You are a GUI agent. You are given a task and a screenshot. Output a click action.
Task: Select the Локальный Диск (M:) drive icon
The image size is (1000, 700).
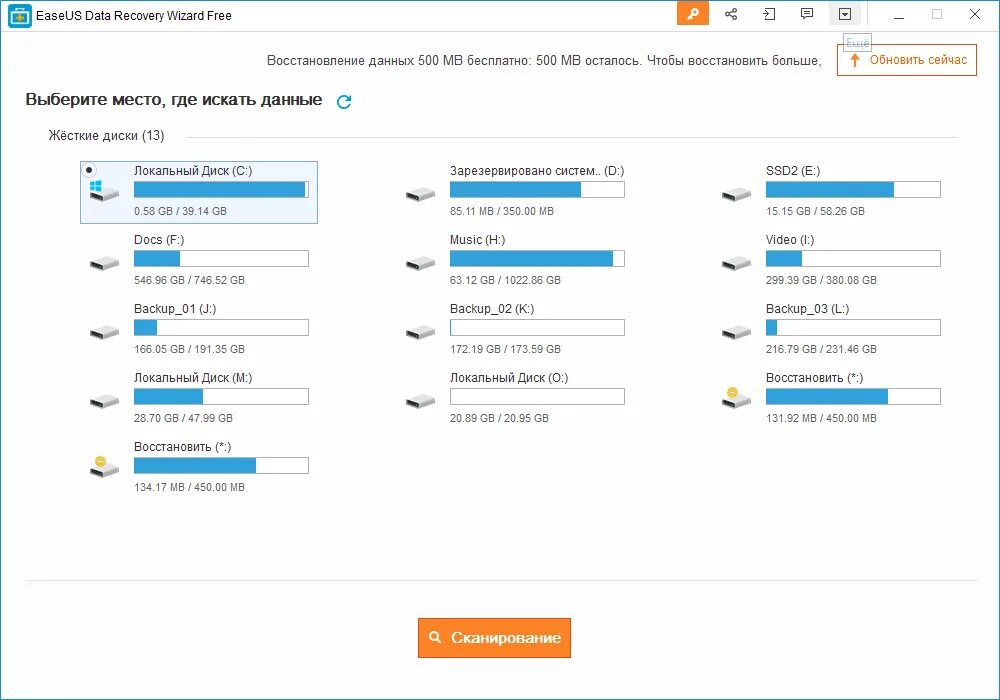point(104,401)
